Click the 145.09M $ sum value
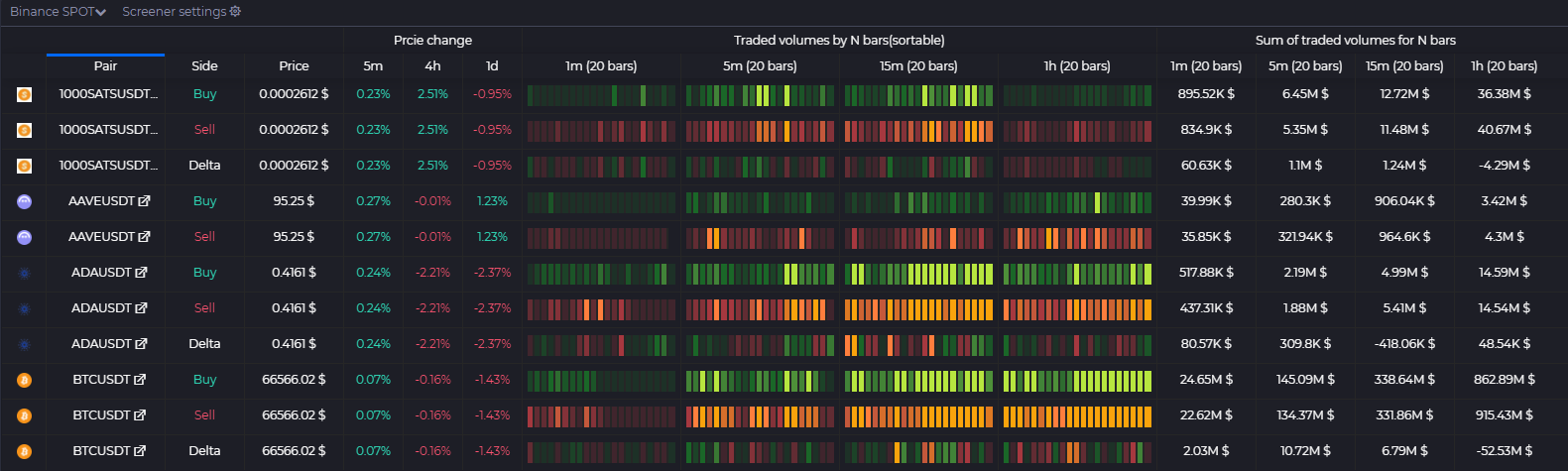Screen dimensions: 1568x471 (x=1305, y=380)
